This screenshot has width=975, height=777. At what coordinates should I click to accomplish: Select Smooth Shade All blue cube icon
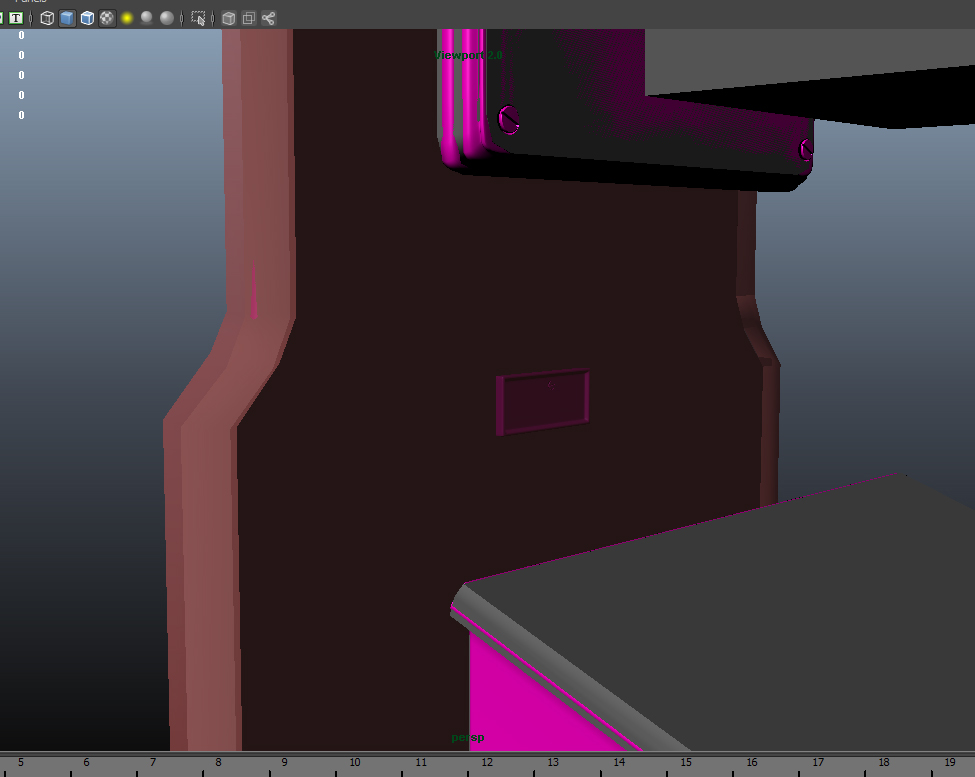tap(67, 18)
